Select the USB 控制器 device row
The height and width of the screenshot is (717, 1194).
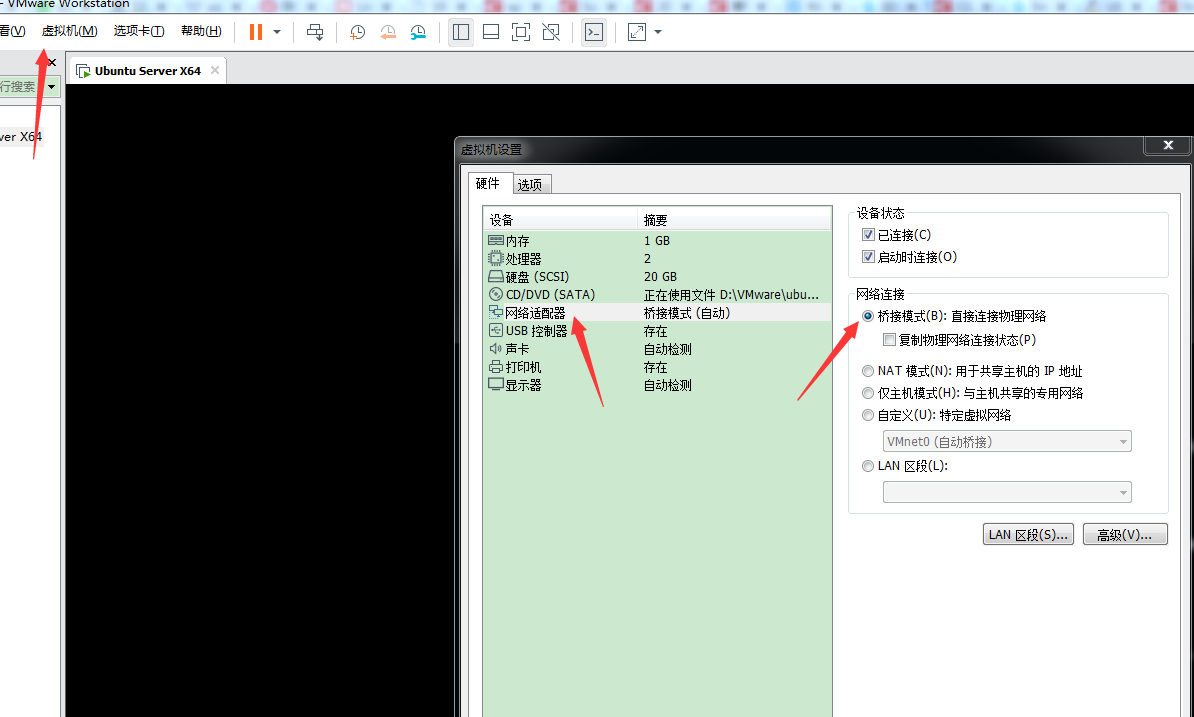[657, 331]
